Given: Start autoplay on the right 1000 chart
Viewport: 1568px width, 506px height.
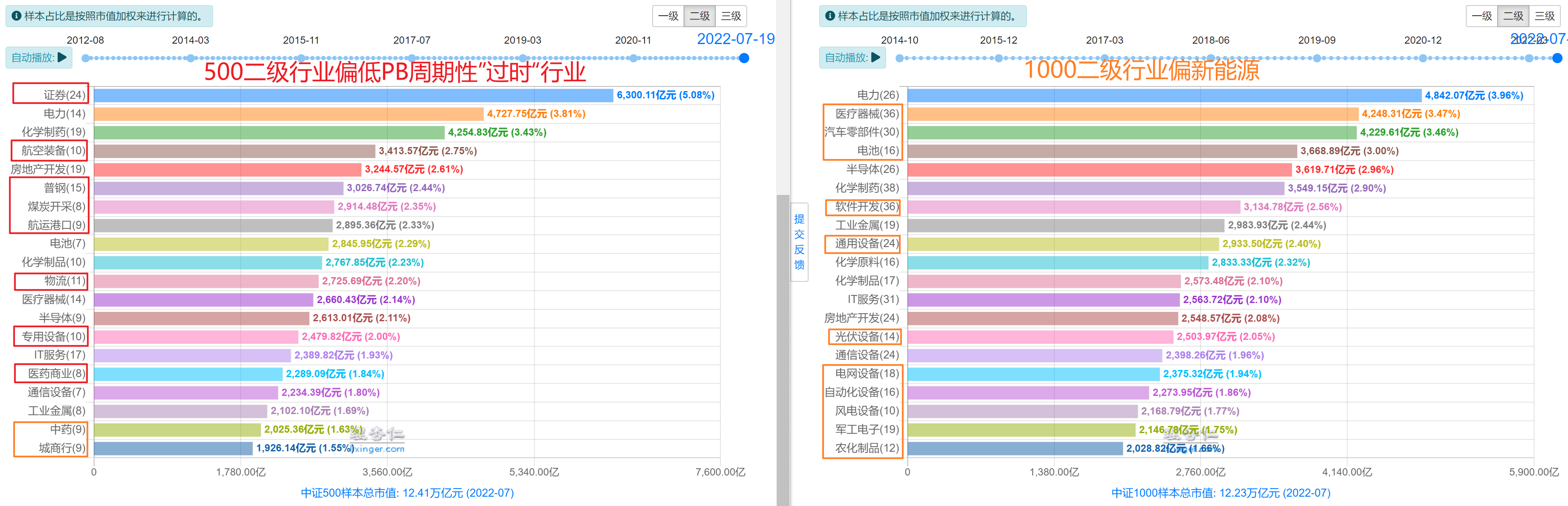Looking at the screenshot, I should [x=875, y=57].
